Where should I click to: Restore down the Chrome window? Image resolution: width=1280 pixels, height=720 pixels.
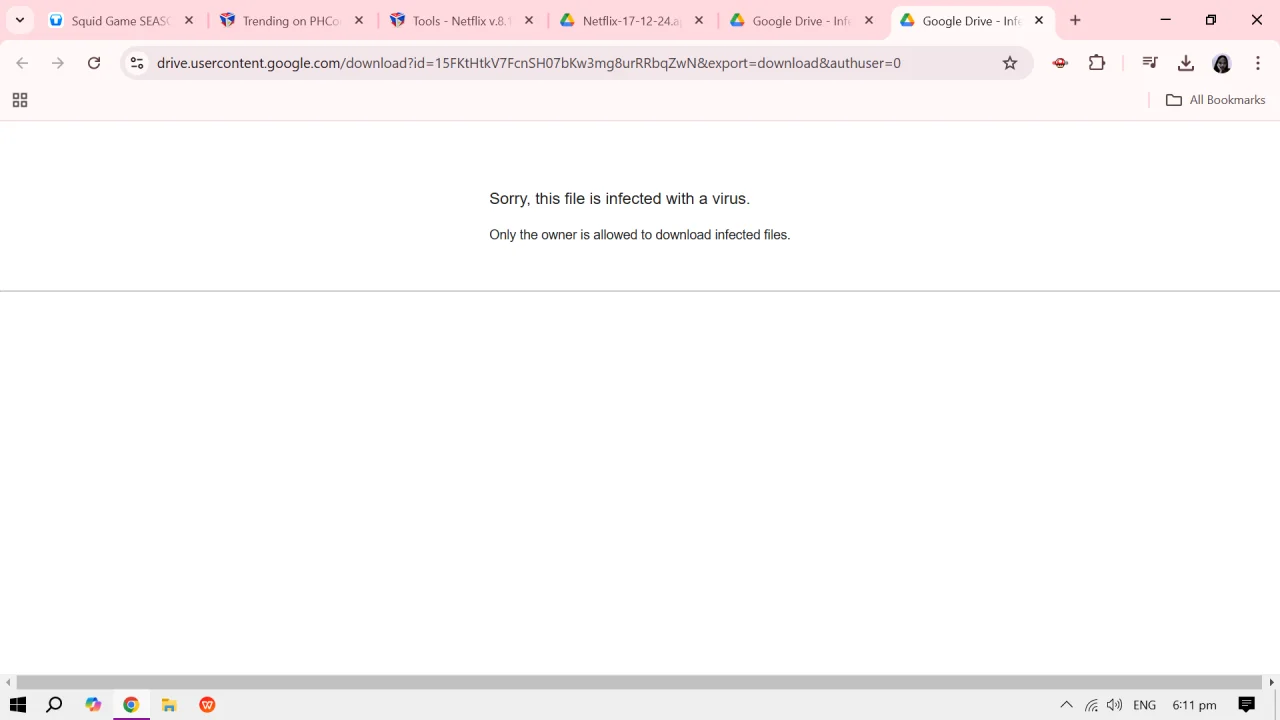pos(1211,20)
